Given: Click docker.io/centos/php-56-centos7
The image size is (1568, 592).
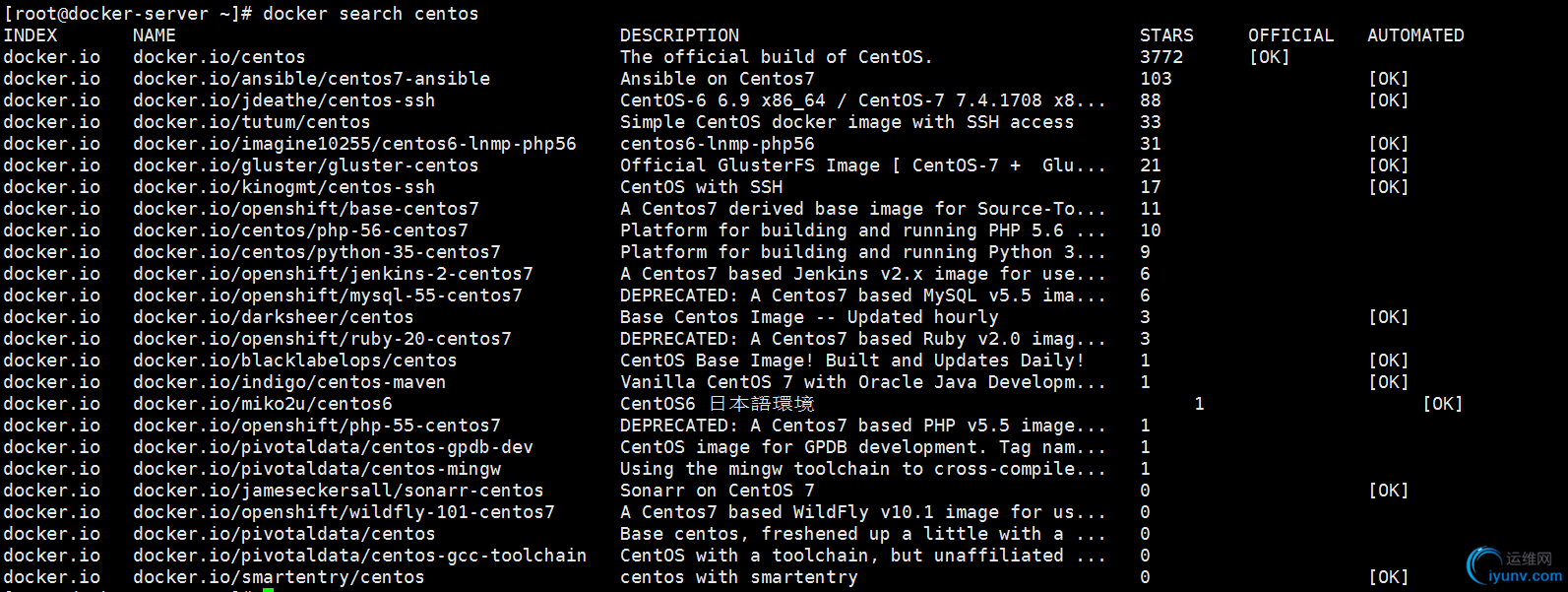Looking at the screenshot, I should [301, 230].
